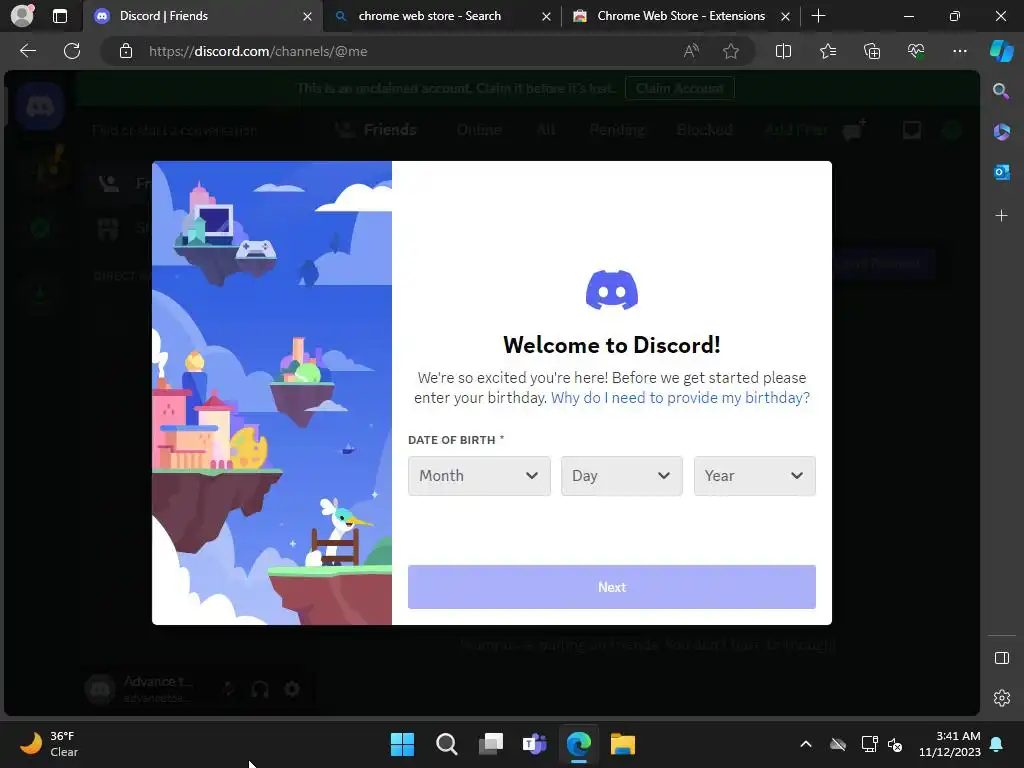Viewport: 1024px width, 768px height.
Task: Open the Windows Start menu
Action: pos(402,744)
